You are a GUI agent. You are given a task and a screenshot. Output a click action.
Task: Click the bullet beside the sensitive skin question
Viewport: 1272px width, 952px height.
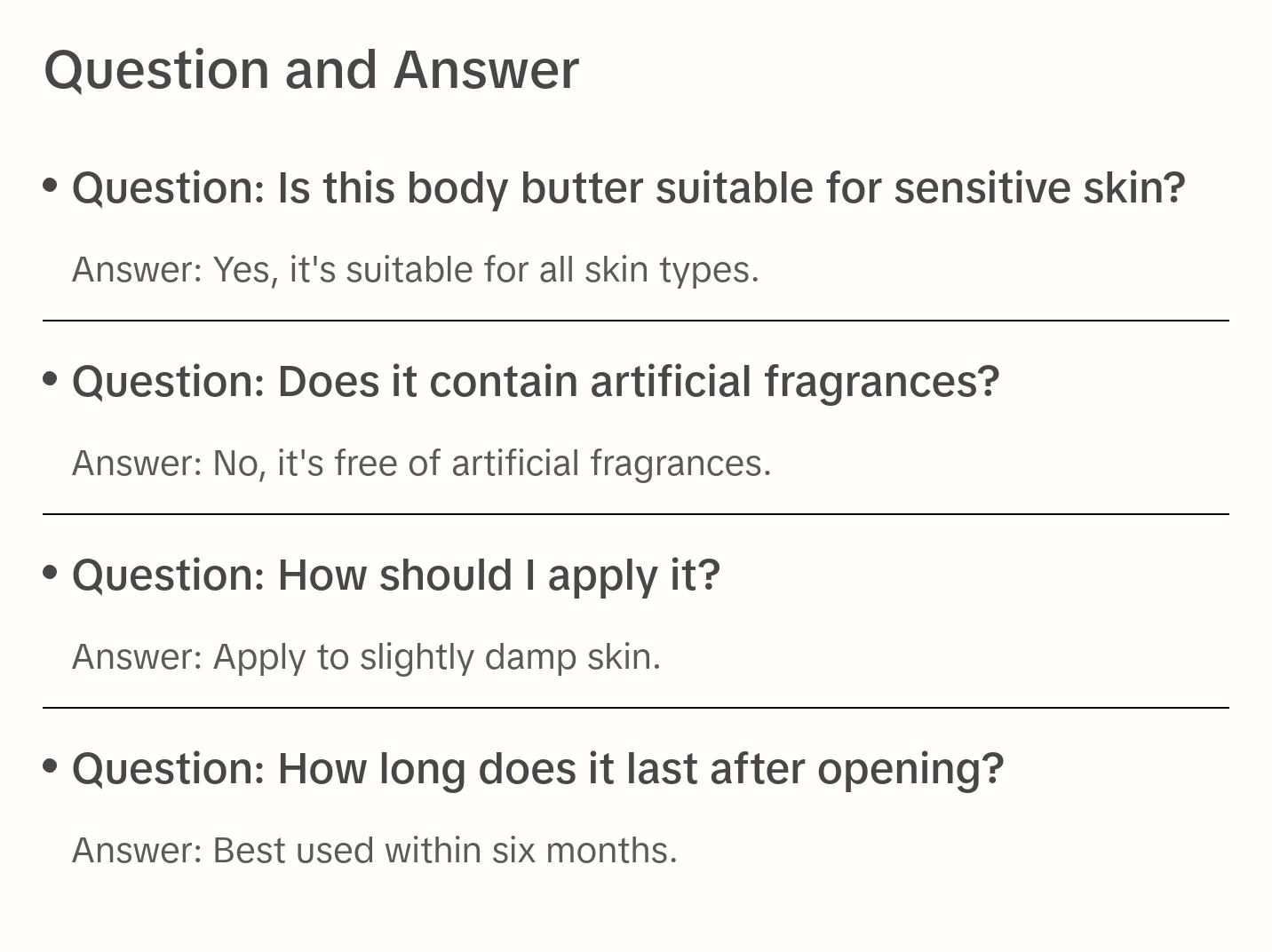point(51,185)
